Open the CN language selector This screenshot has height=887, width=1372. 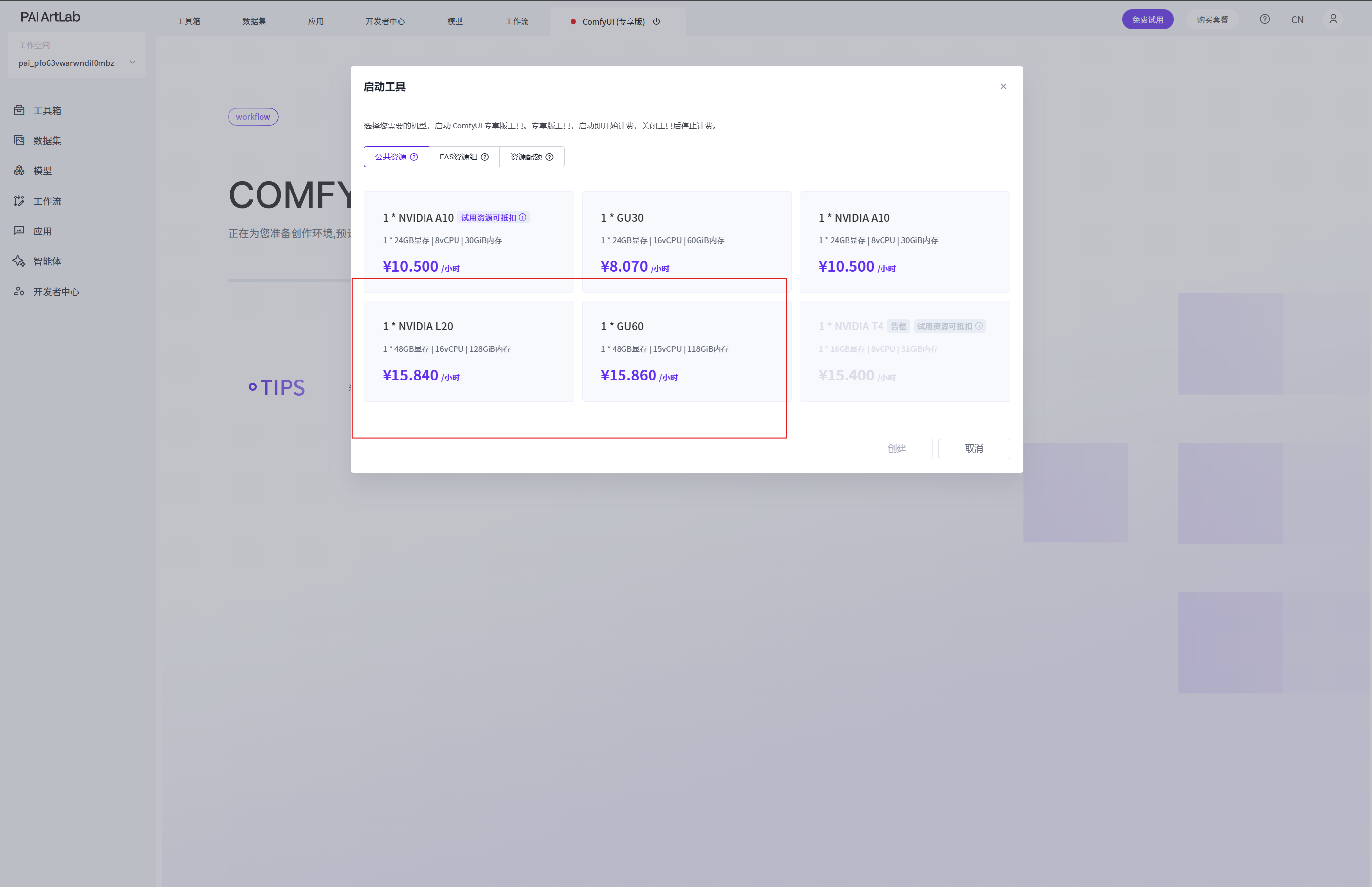1297,20
